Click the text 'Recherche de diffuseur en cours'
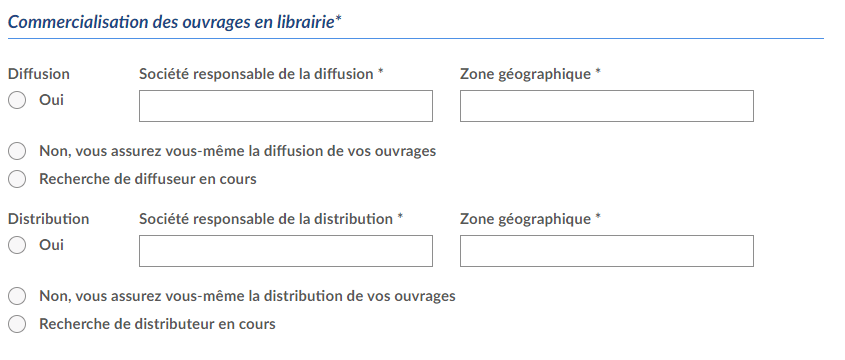This screenshot has width=845, height=360. pyautogui.click(x=148, y=179)
